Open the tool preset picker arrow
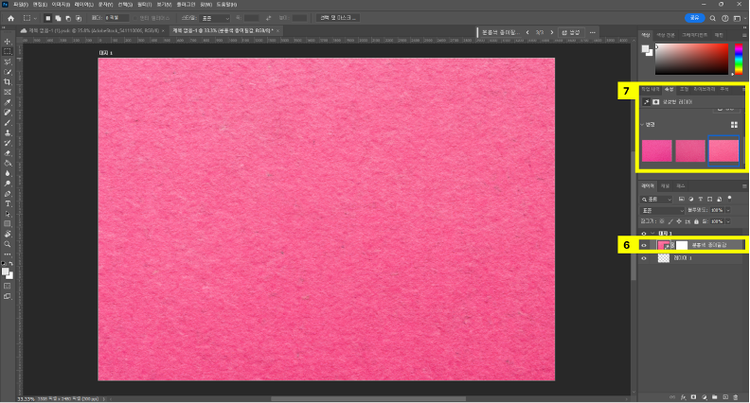750x403 pixels. pos(35,18)
